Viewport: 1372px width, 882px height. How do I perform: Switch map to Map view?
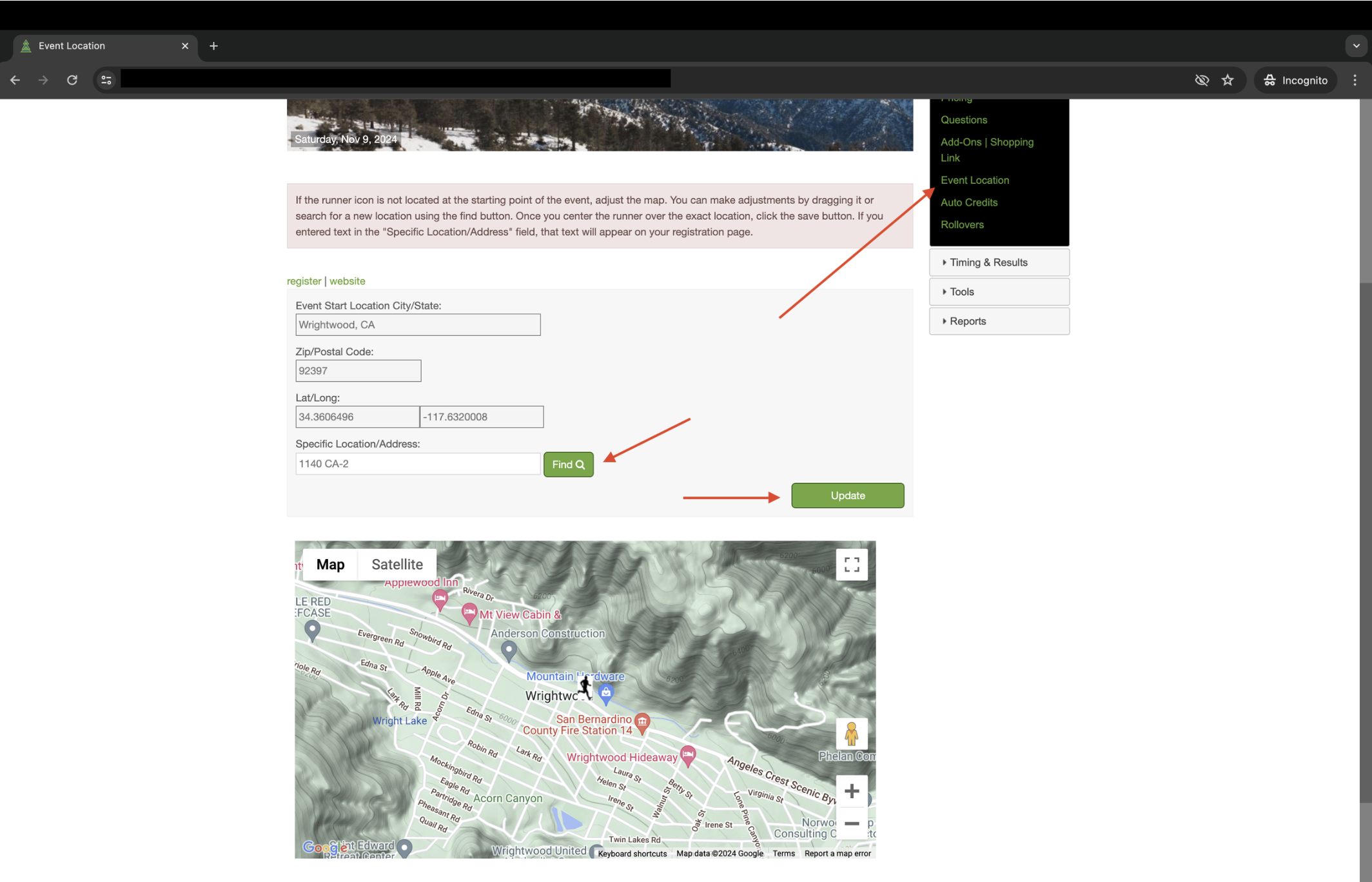pos(331,564)
